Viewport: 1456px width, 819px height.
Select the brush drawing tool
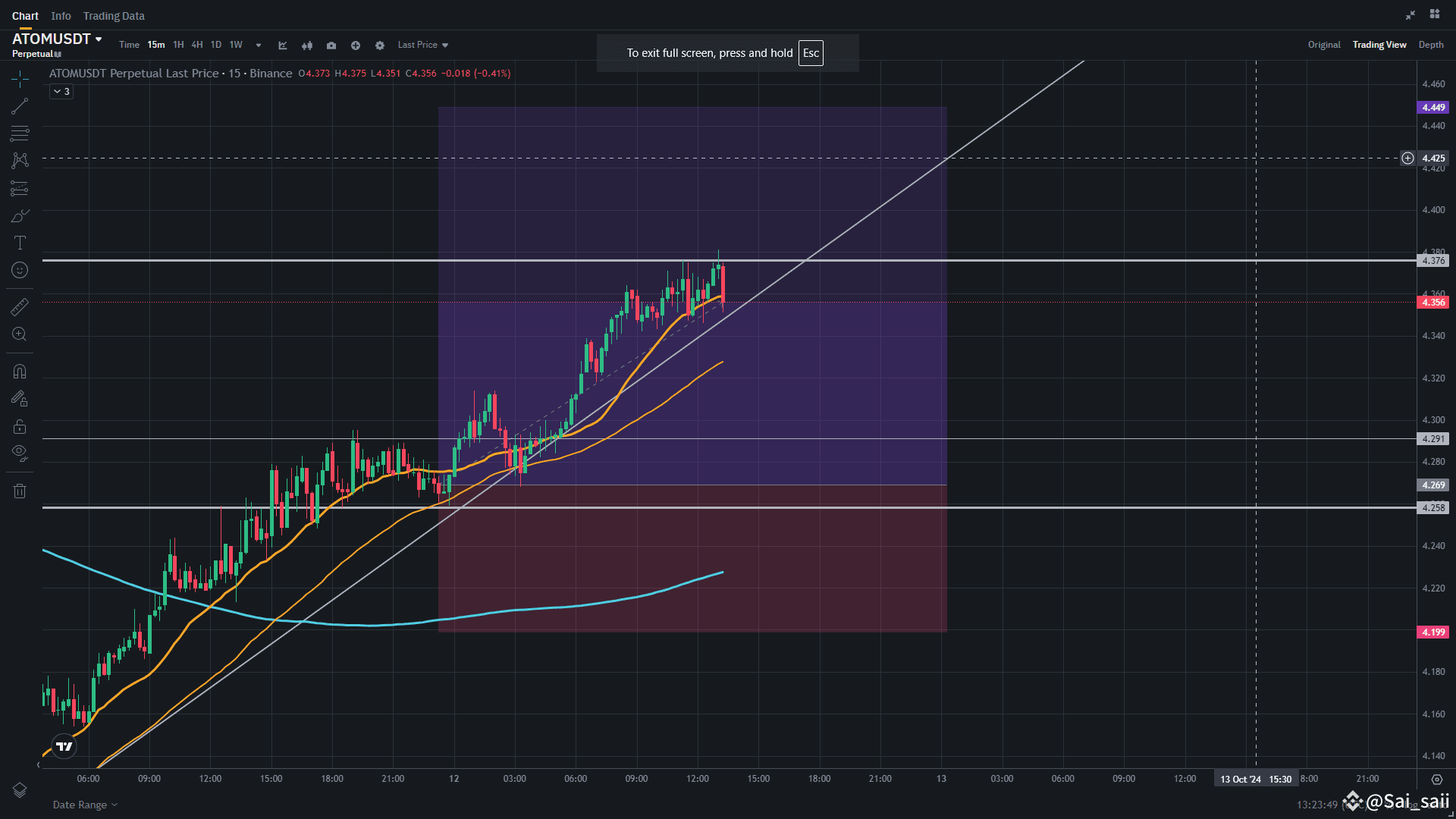click(x=20, y=215)
